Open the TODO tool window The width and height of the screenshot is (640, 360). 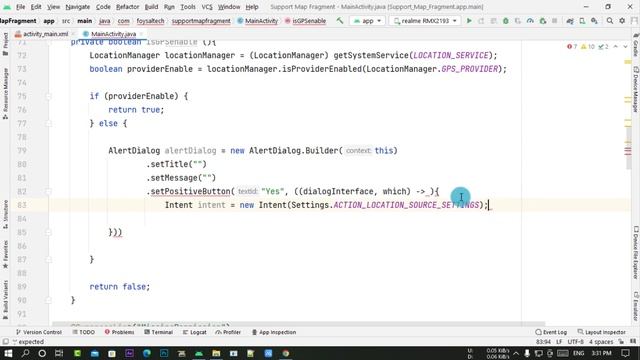point(84,332)
